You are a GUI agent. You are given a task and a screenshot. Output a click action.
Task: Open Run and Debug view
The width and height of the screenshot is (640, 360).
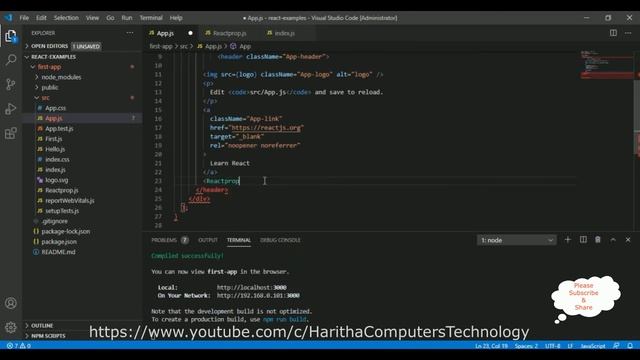pyautogui.click(x=11, y=109)
